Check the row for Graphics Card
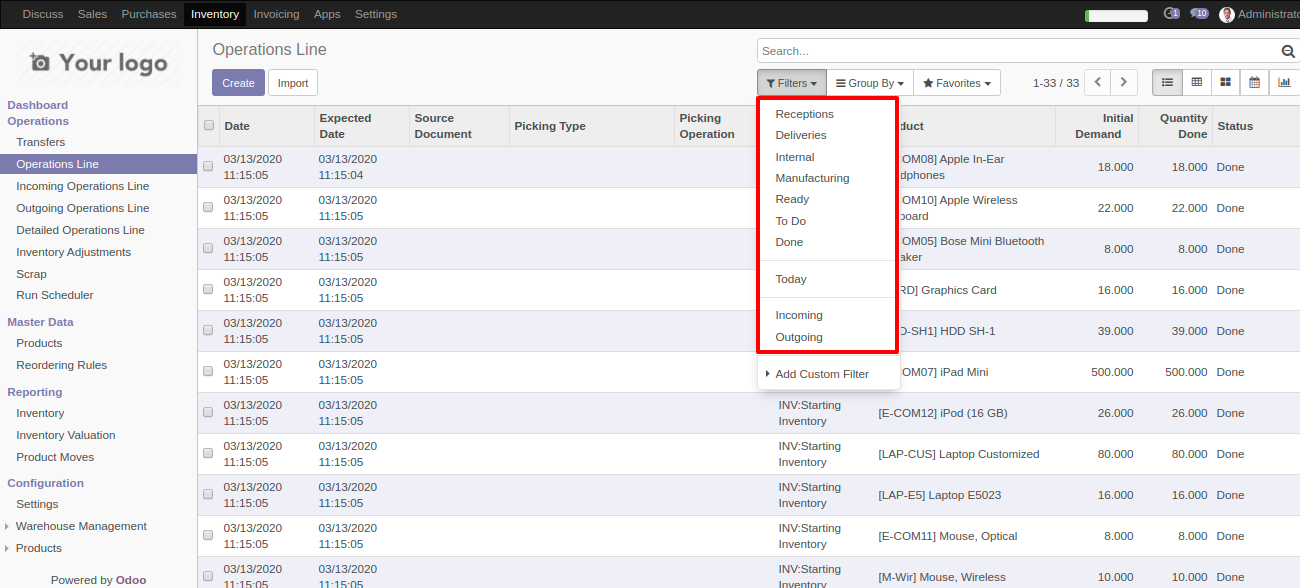 208,290
